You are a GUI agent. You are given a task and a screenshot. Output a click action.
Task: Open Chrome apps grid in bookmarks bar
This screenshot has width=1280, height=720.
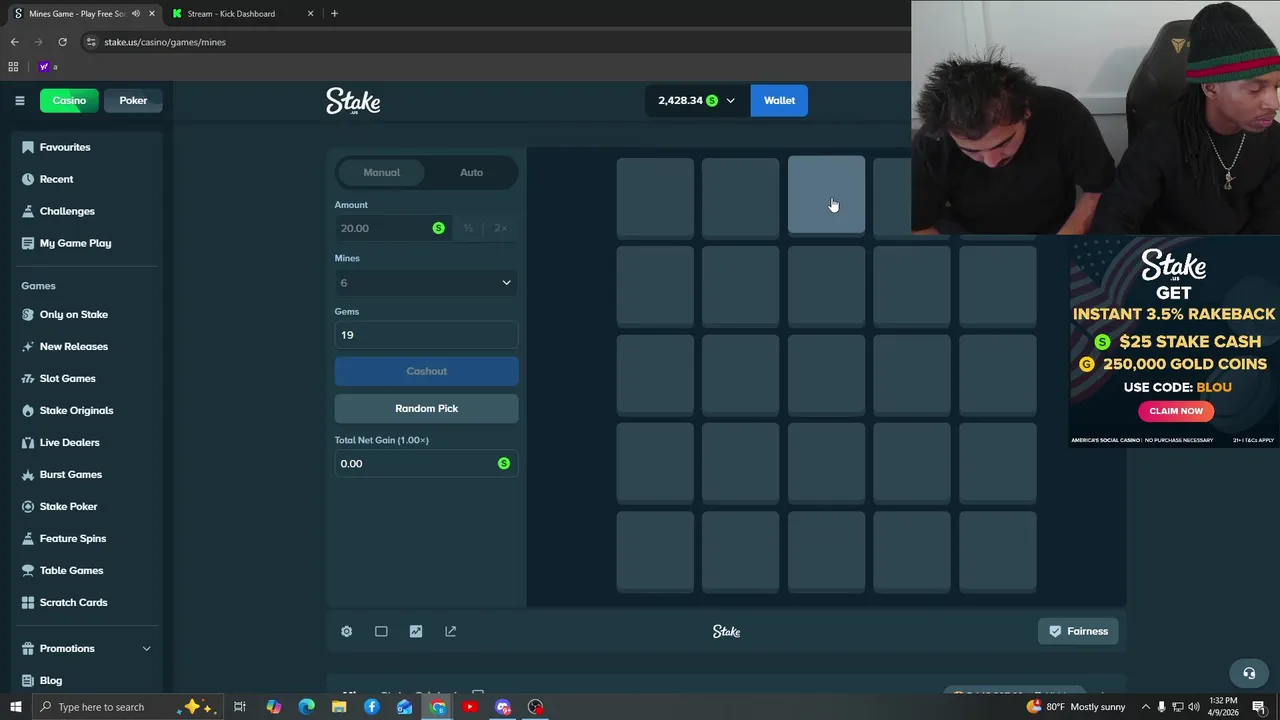tap(13, 67)
